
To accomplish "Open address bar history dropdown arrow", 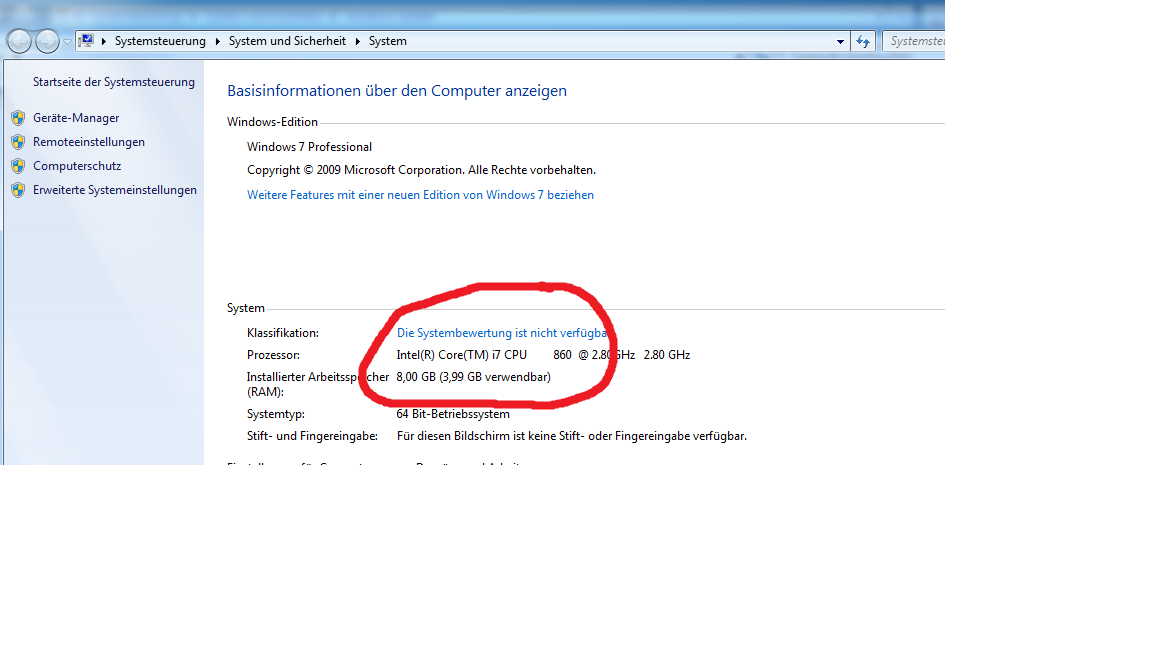I will pyautogui.click(x=840, y=42).
